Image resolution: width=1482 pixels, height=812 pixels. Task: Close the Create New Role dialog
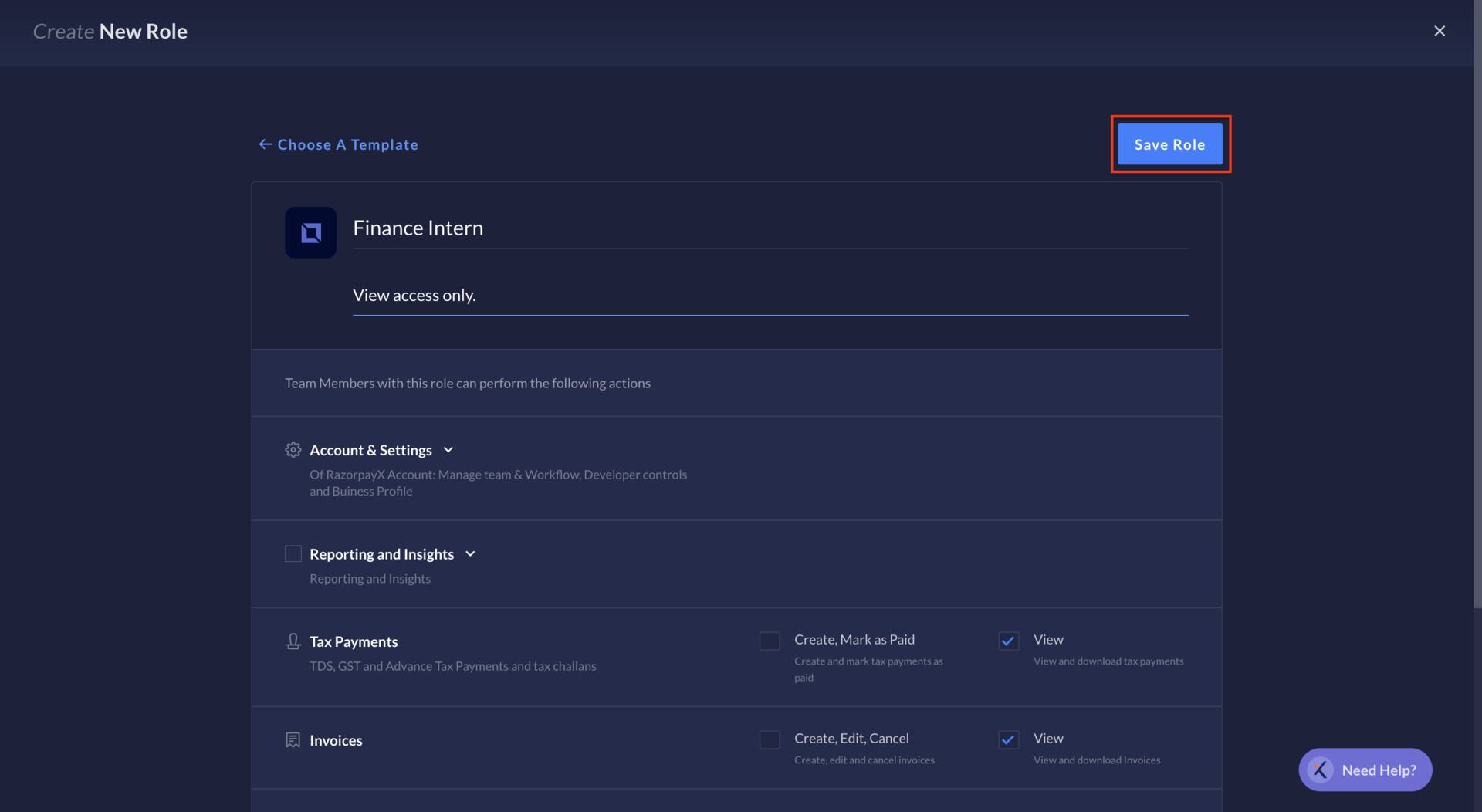pos(1439,31)
